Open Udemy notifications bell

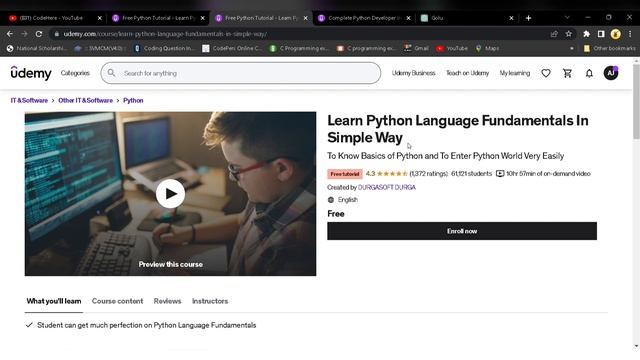(589, 73)
